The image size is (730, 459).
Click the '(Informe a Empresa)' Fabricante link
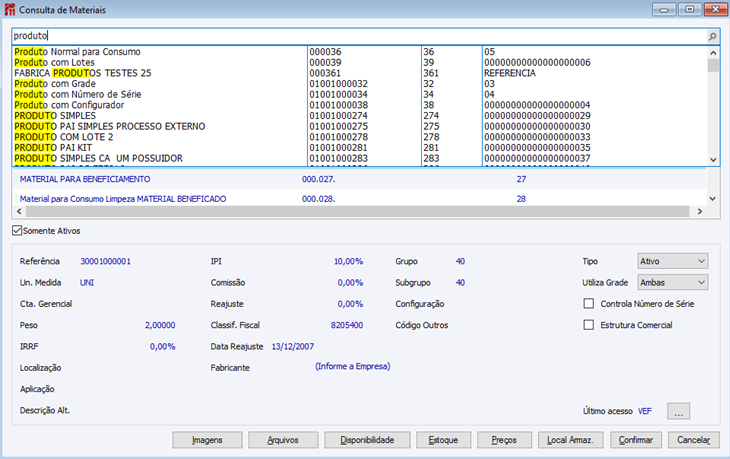point(353,366)
